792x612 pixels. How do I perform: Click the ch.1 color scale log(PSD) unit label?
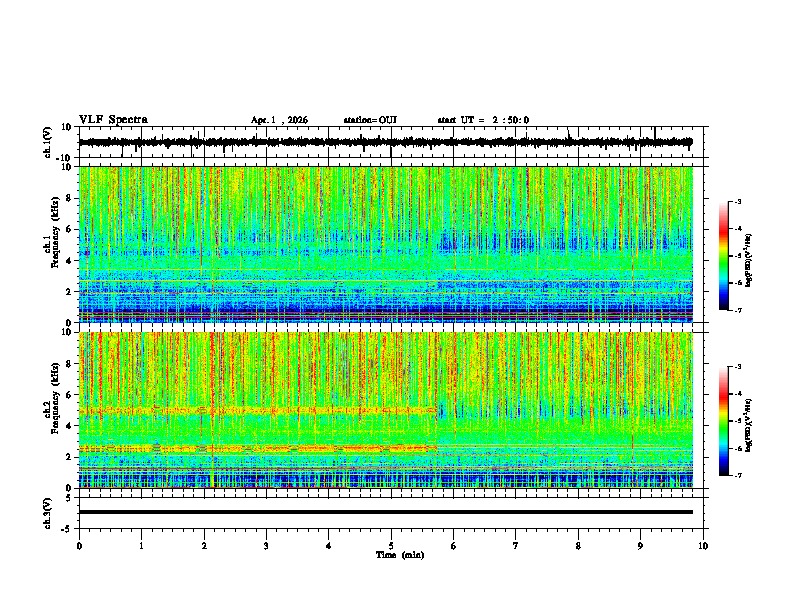tap(749, 260)
